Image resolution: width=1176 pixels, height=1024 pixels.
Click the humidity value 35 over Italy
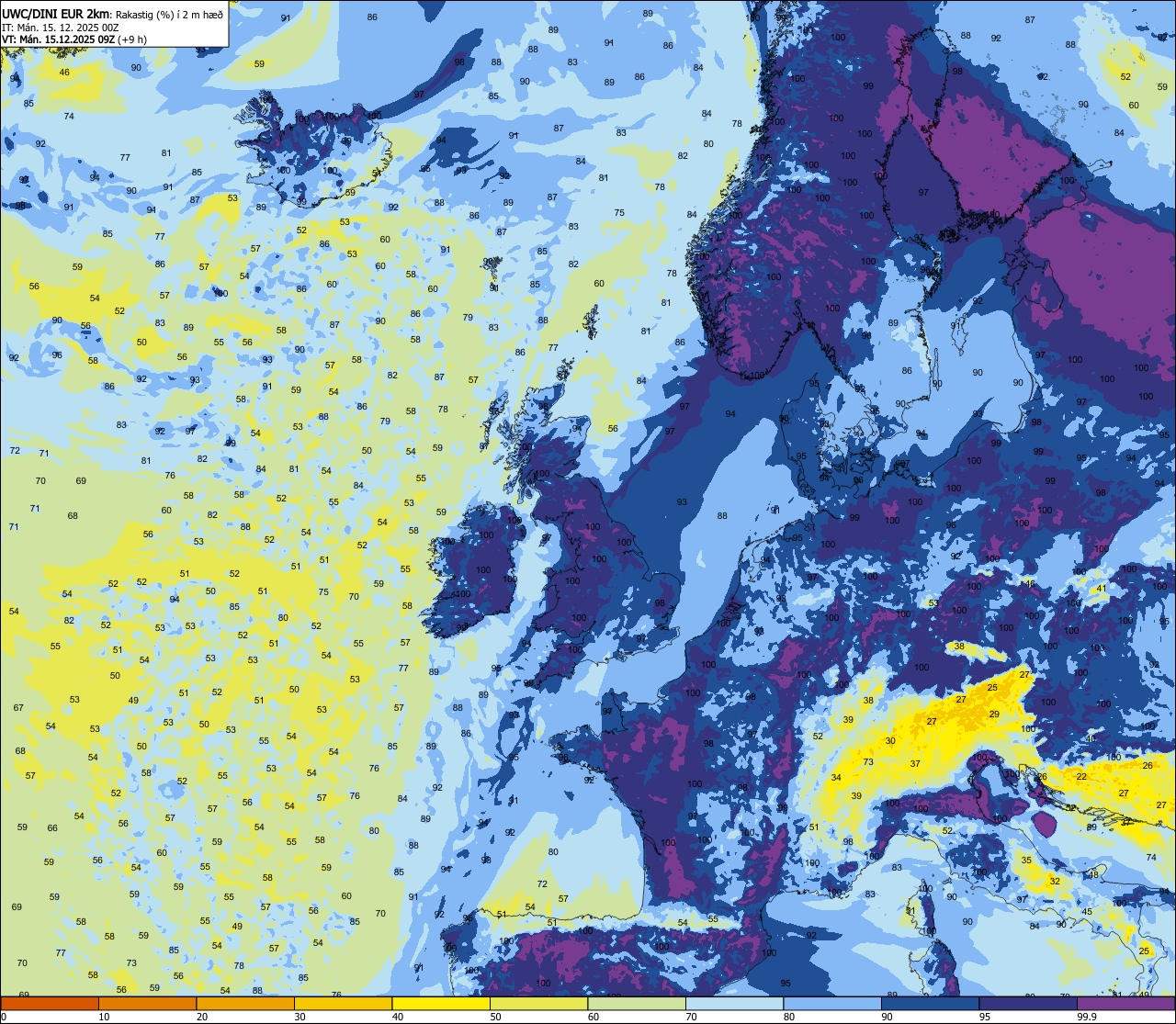[x=1026, y=861]
